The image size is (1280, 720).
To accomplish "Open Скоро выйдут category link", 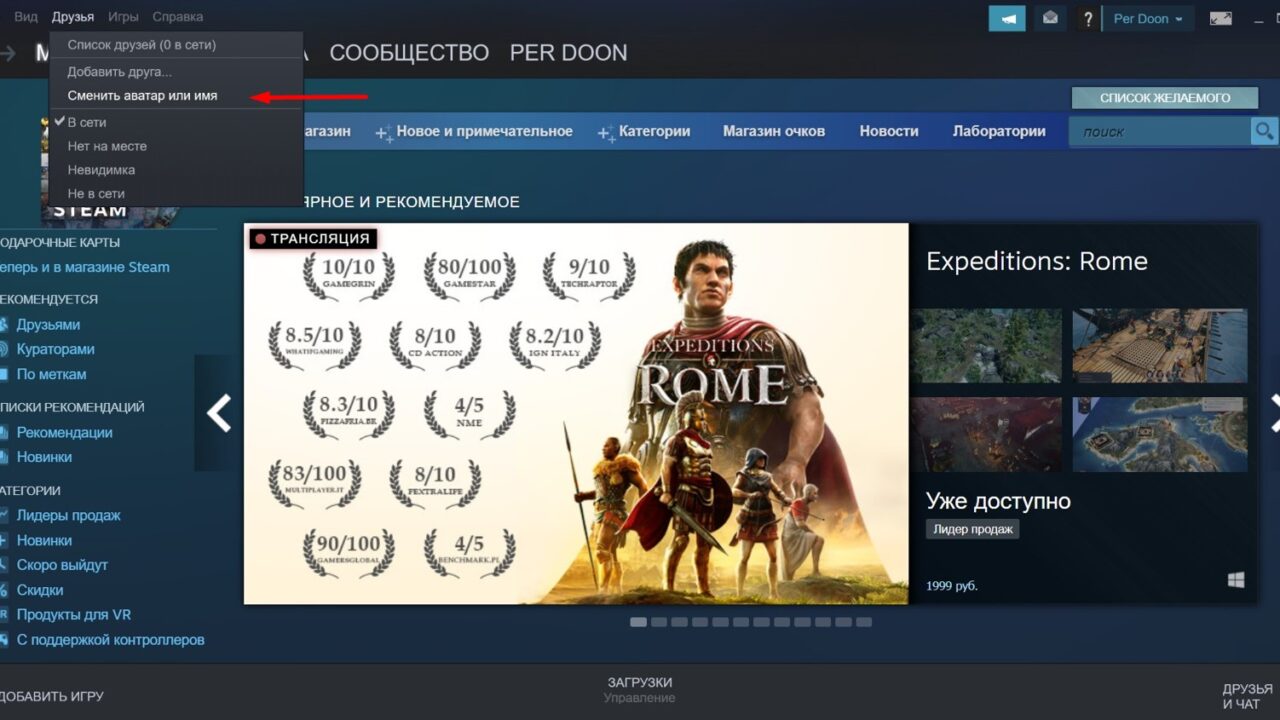I will [x=62, y=565].
